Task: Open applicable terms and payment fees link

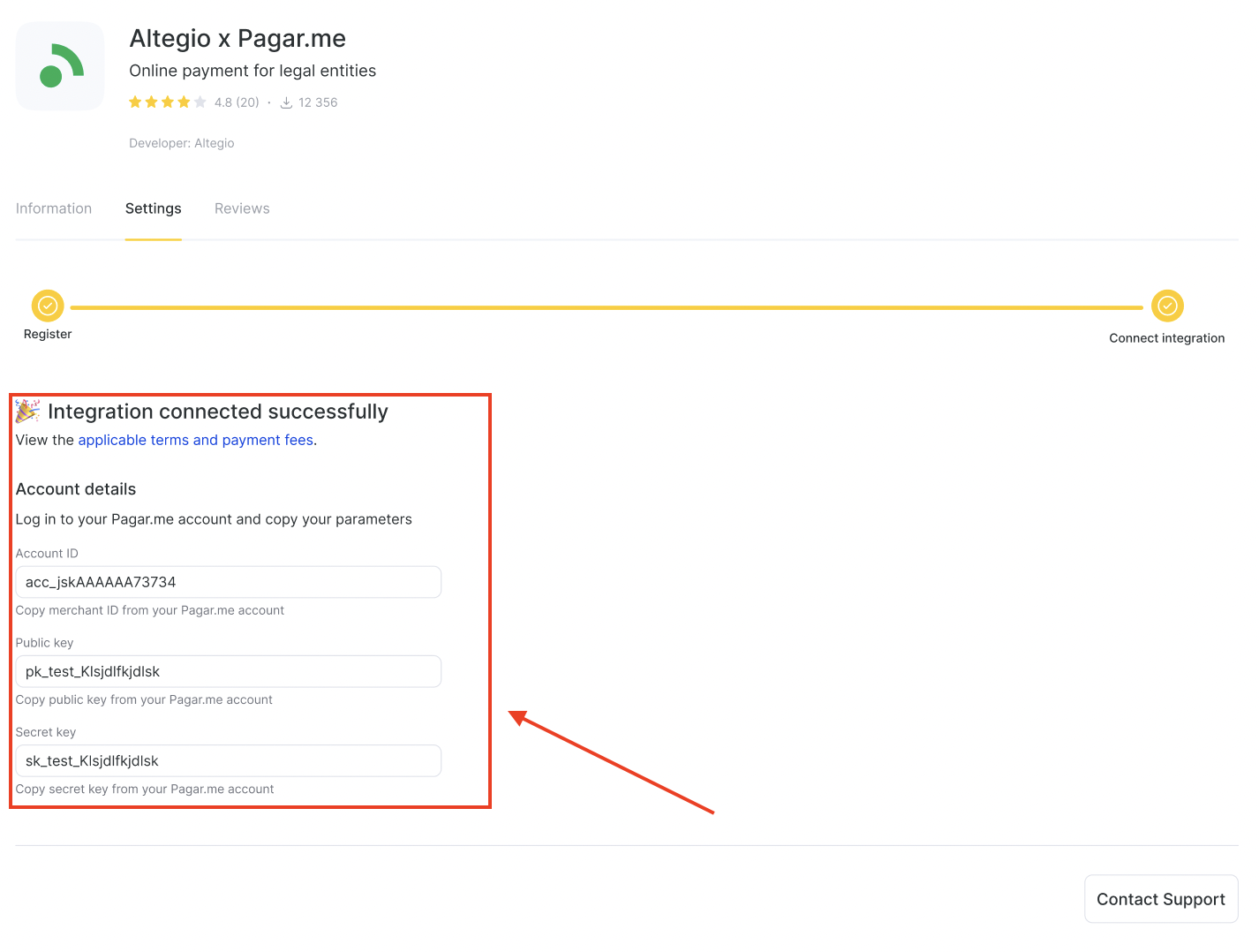Action: click(x=196, y=440)
